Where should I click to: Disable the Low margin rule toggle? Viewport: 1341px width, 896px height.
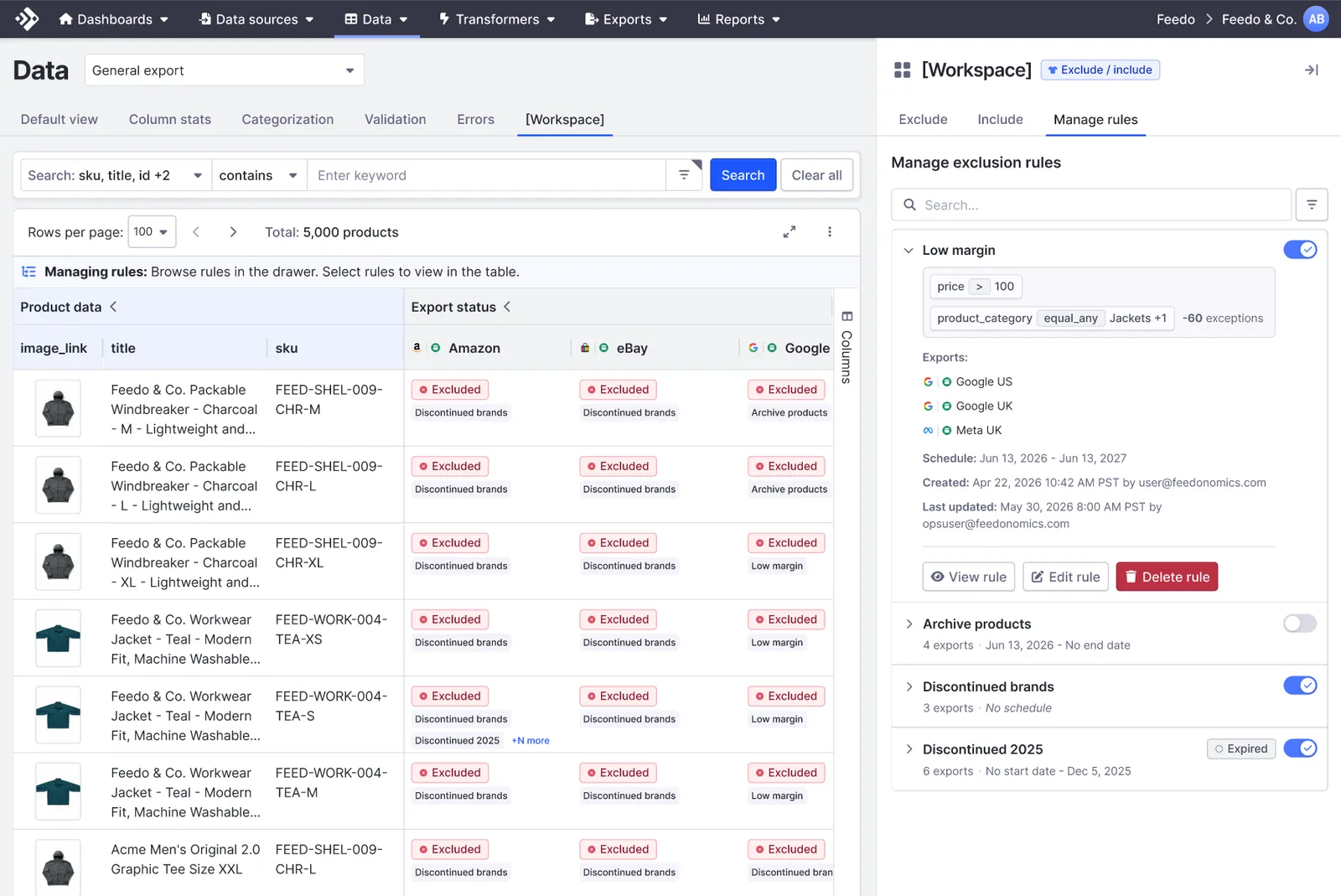[1300, 250]
